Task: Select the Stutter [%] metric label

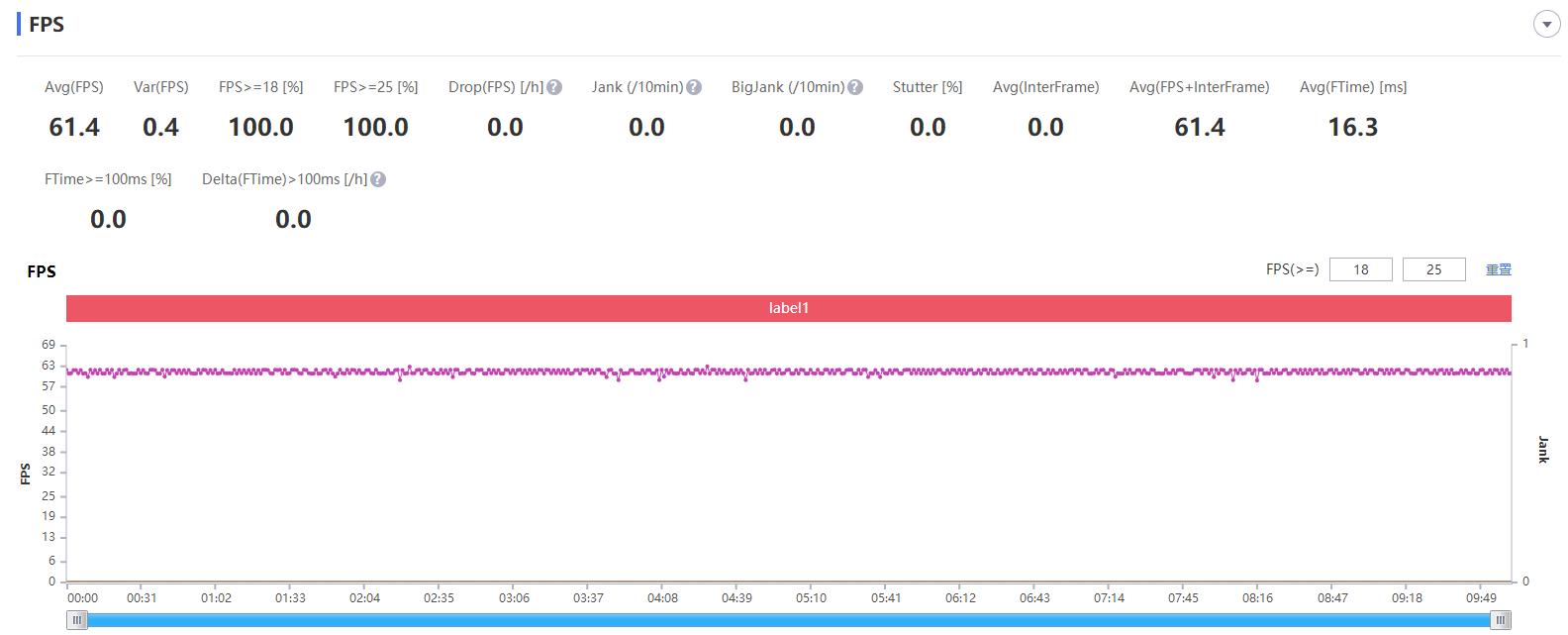Action: [927, 87]
